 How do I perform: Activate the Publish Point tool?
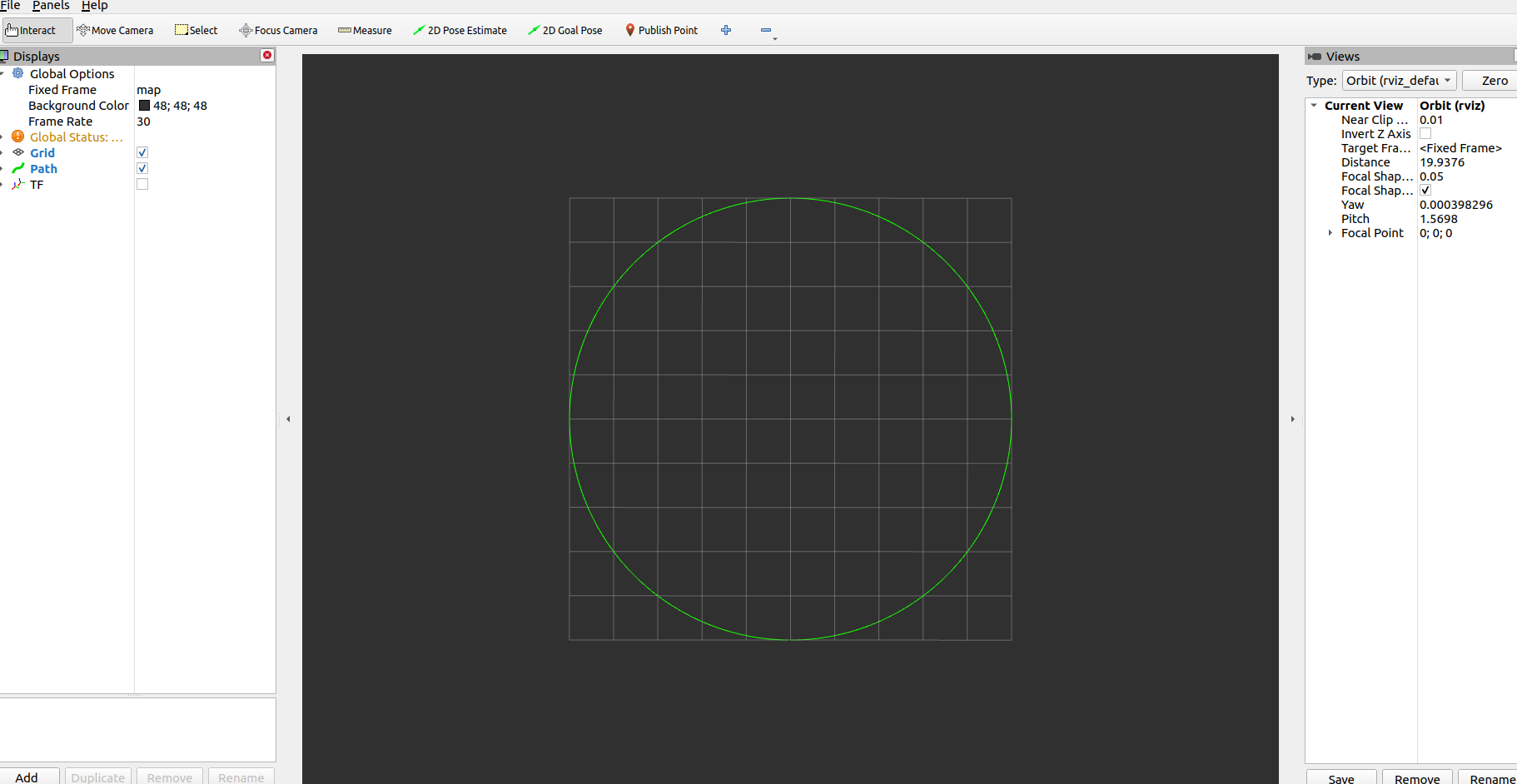[x=662, y=30]
